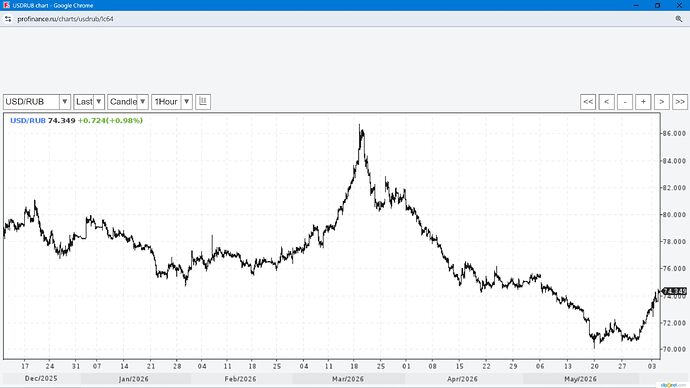
Task: Click the +0.724(+0.98%) change value
Action: click(110, 121)
